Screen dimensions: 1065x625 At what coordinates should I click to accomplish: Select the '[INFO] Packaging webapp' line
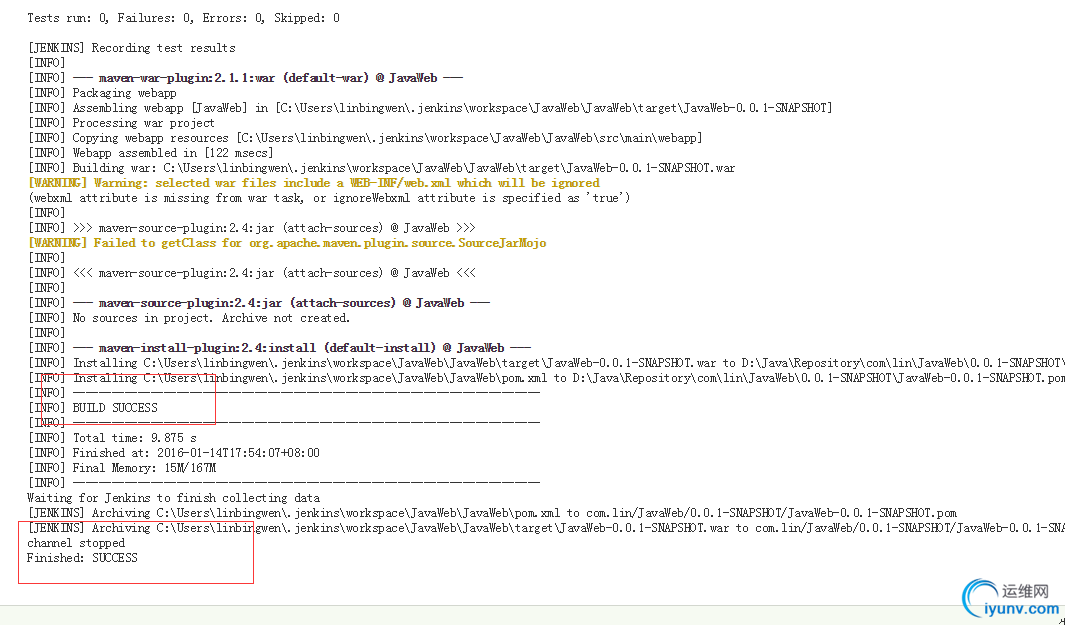point(102,93)
